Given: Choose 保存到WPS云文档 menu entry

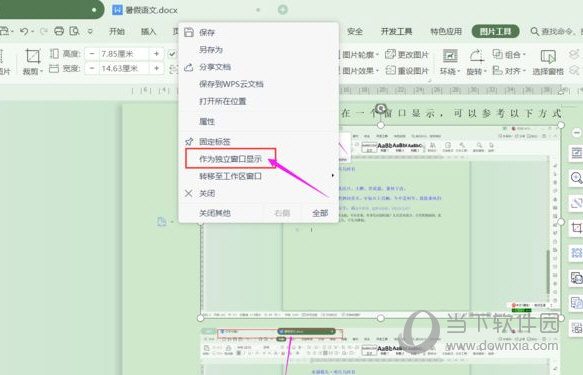Looking at the screenshot, I should point(258,84).
